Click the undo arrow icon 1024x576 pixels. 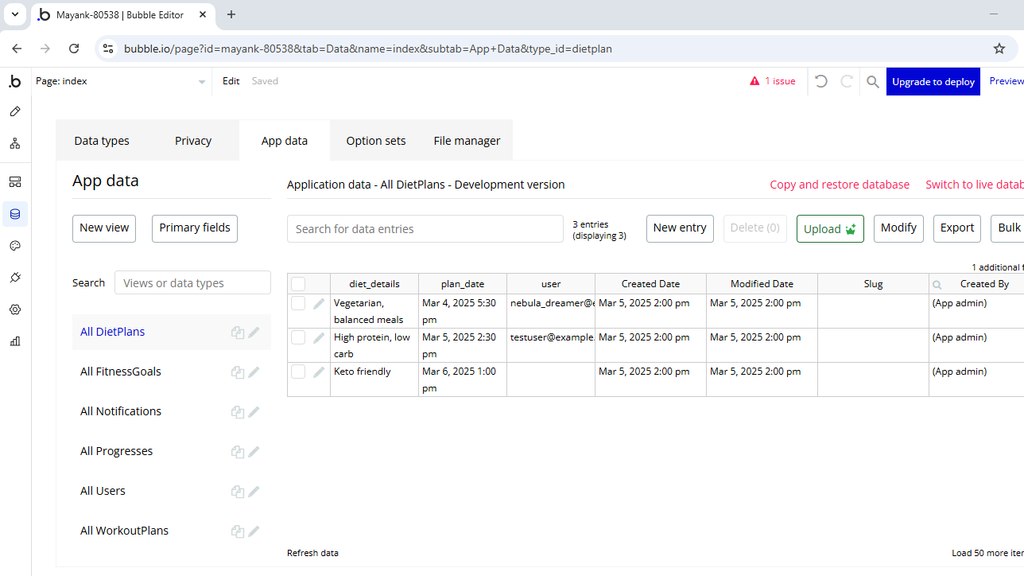coord(821,81)
